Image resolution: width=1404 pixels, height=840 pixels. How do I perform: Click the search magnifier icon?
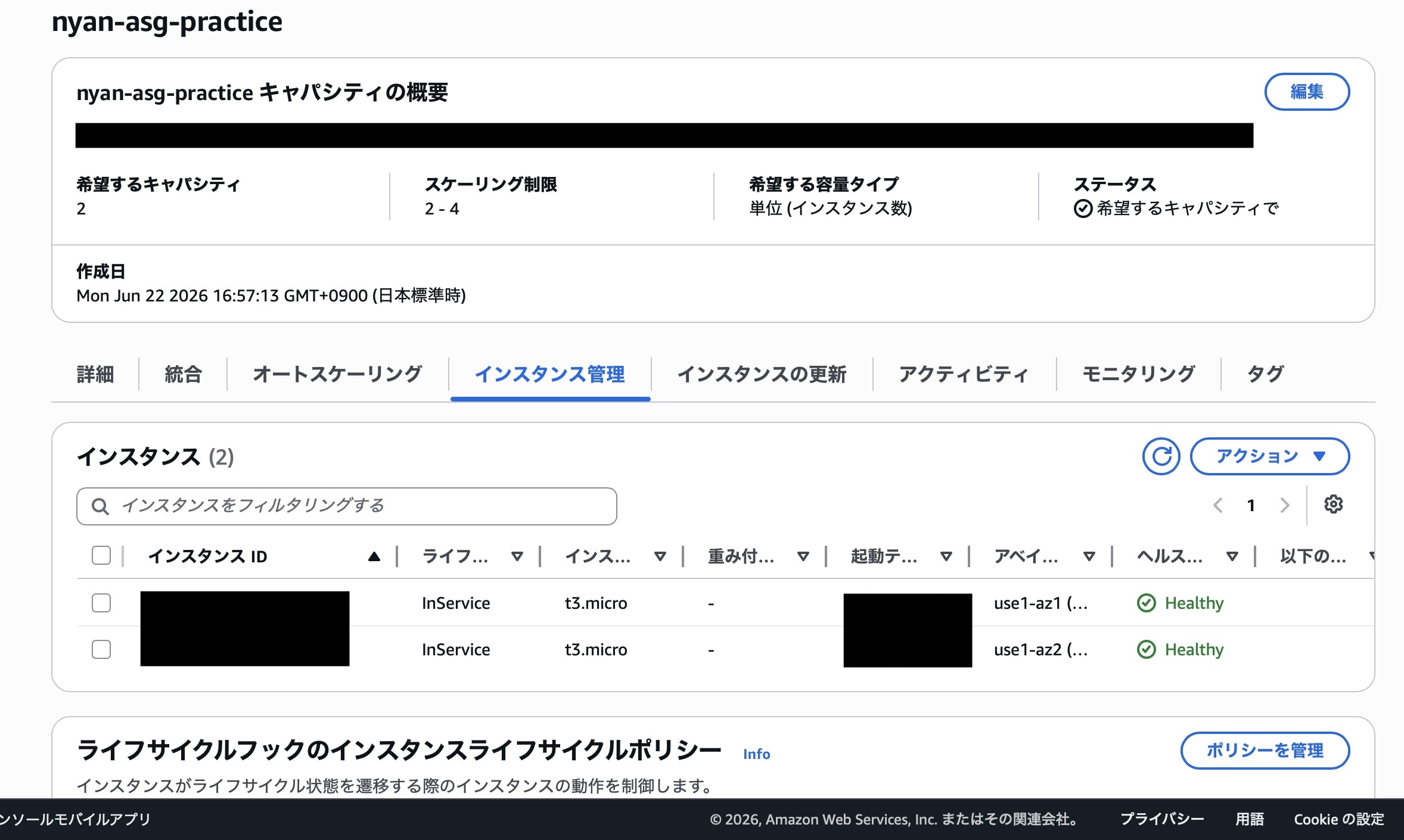pyautogui.click(x=100, y=506)
